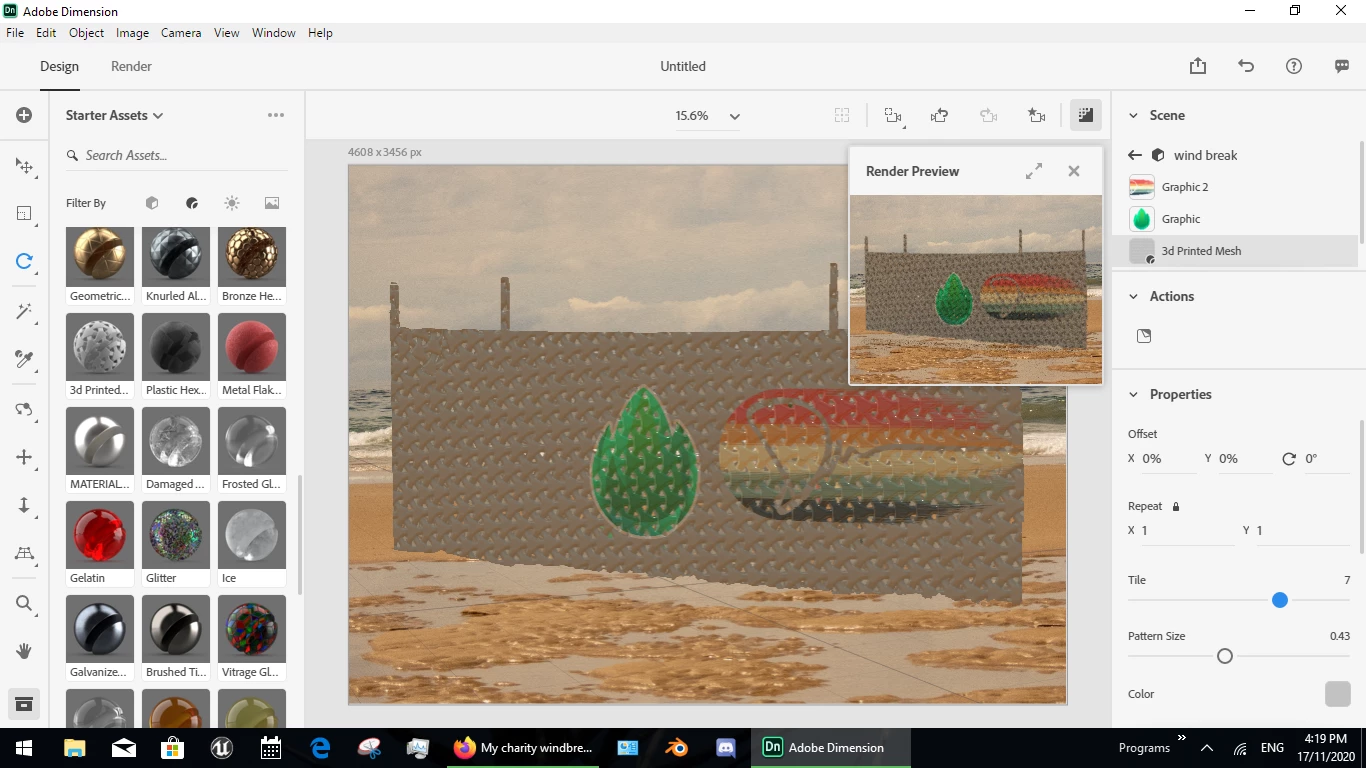Choose the Zoom magnifier tool
This screenshot has width=1366, height=768.
[24, 603]
